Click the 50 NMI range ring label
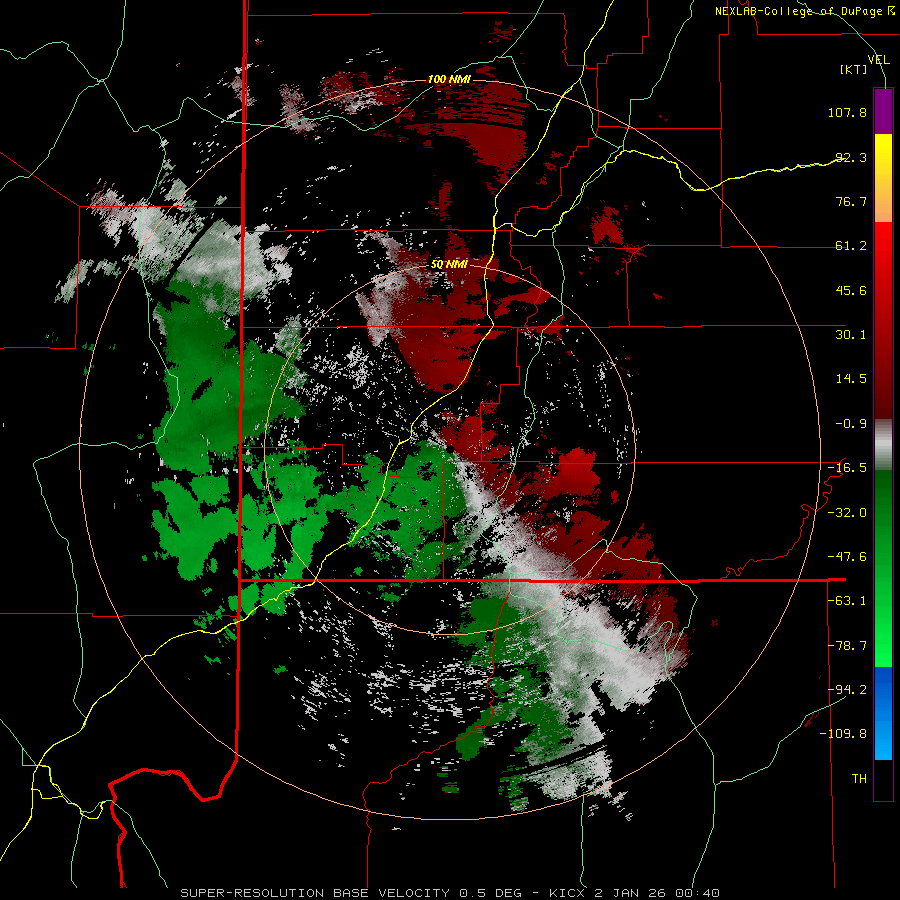900x900 pixels. click(x=449, y=264)
